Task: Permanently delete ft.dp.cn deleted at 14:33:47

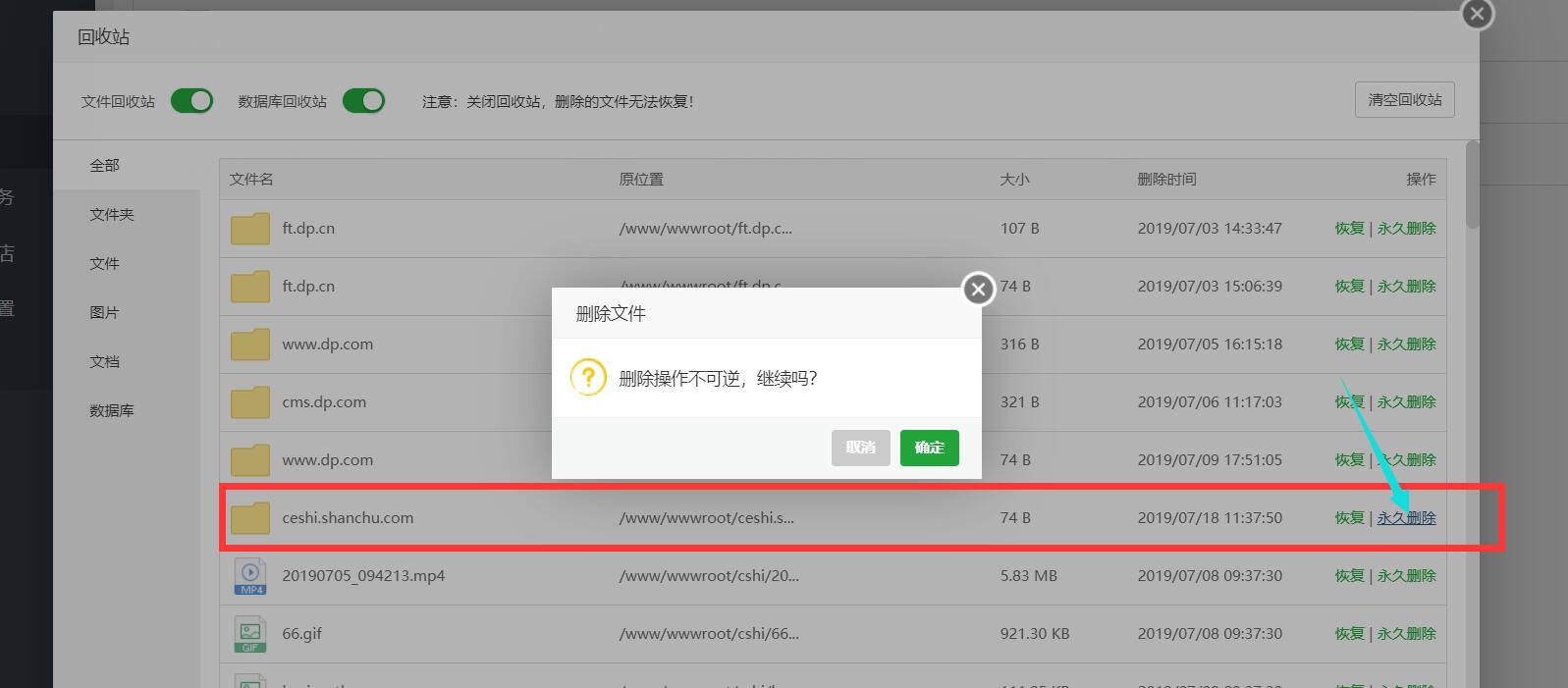Action: pyautogui.click(x=1406, y=228)
